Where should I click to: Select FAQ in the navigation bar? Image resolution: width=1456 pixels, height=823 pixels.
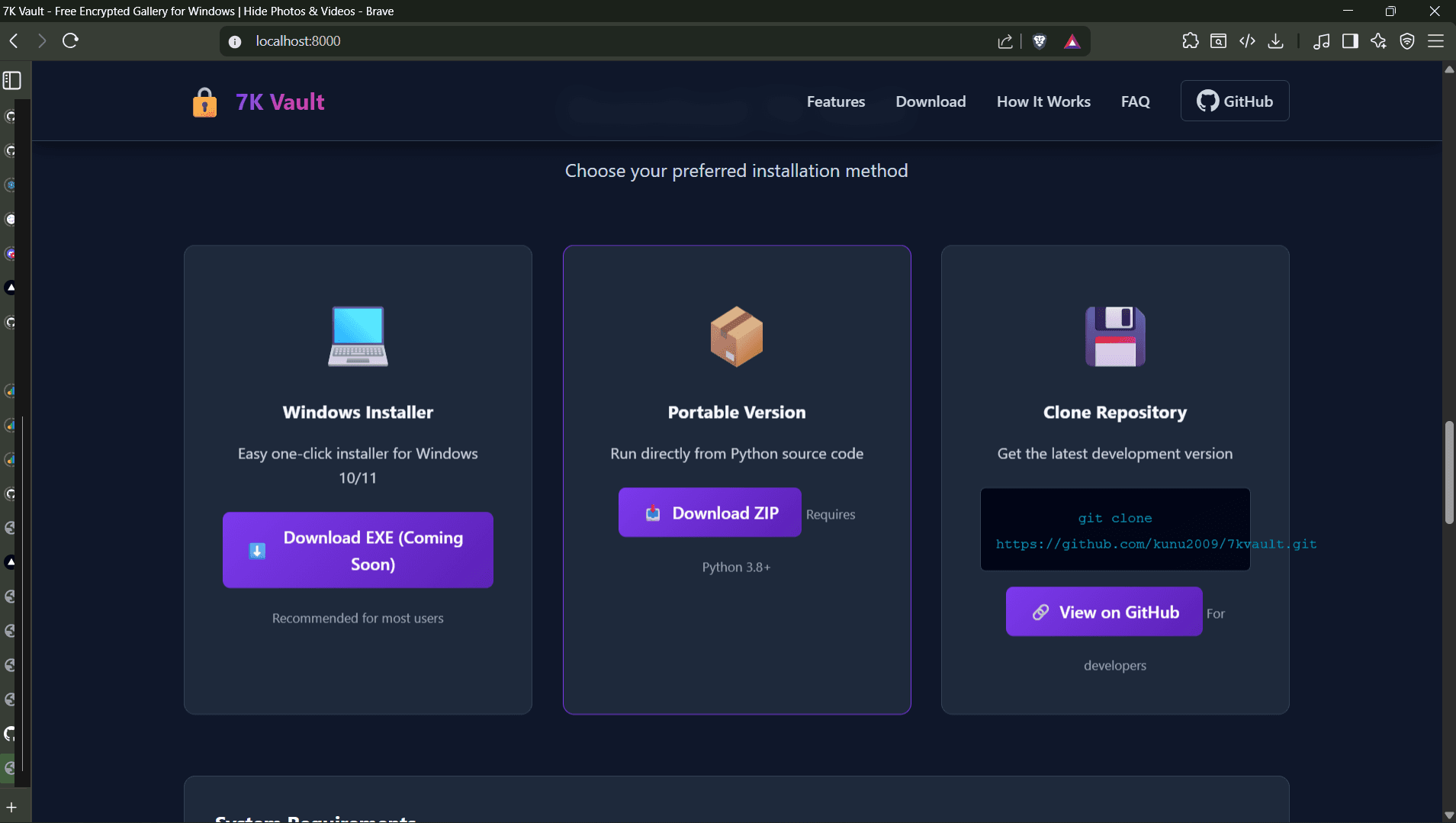[x=1135, y=101]
